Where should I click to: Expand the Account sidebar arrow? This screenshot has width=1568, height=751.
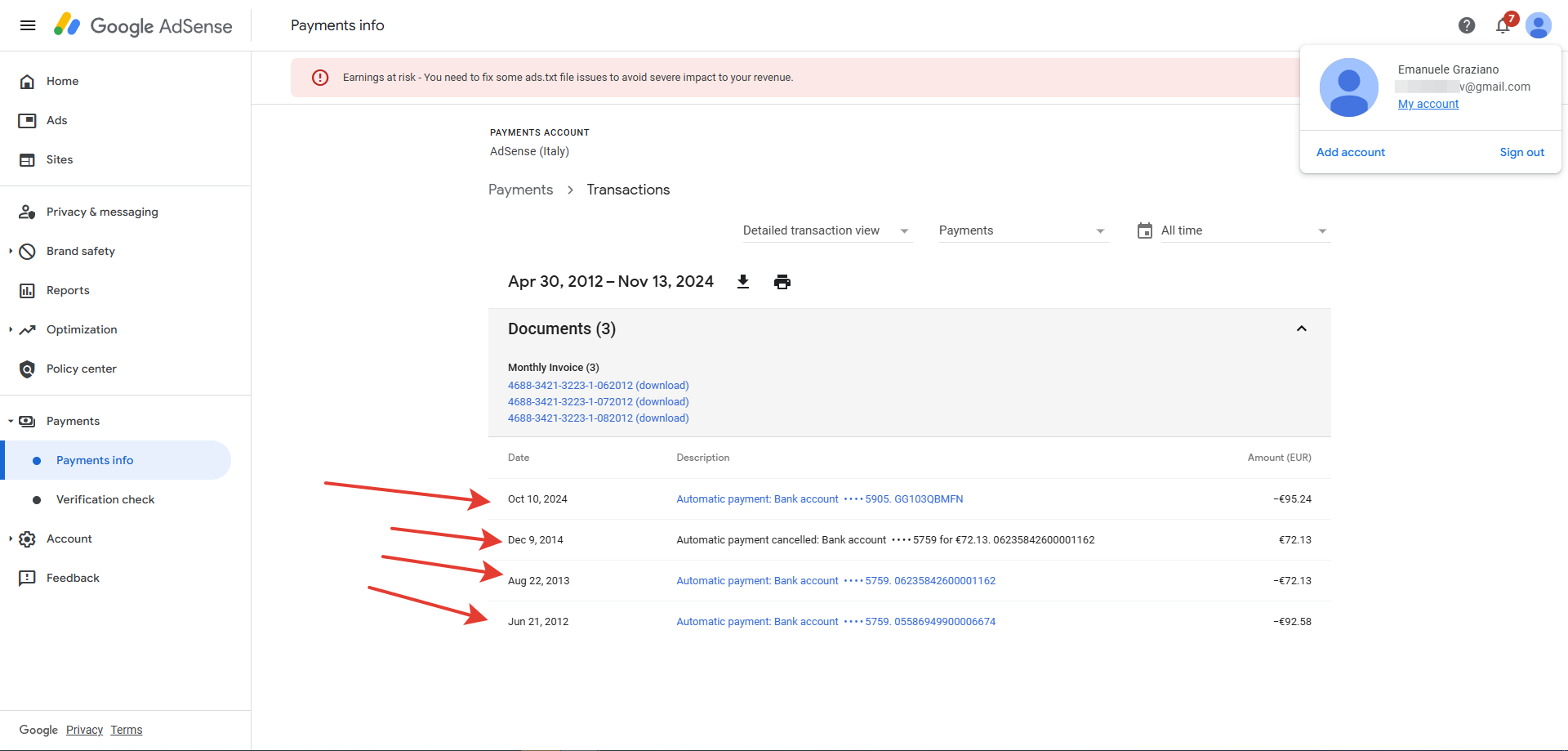coord(11,539)
